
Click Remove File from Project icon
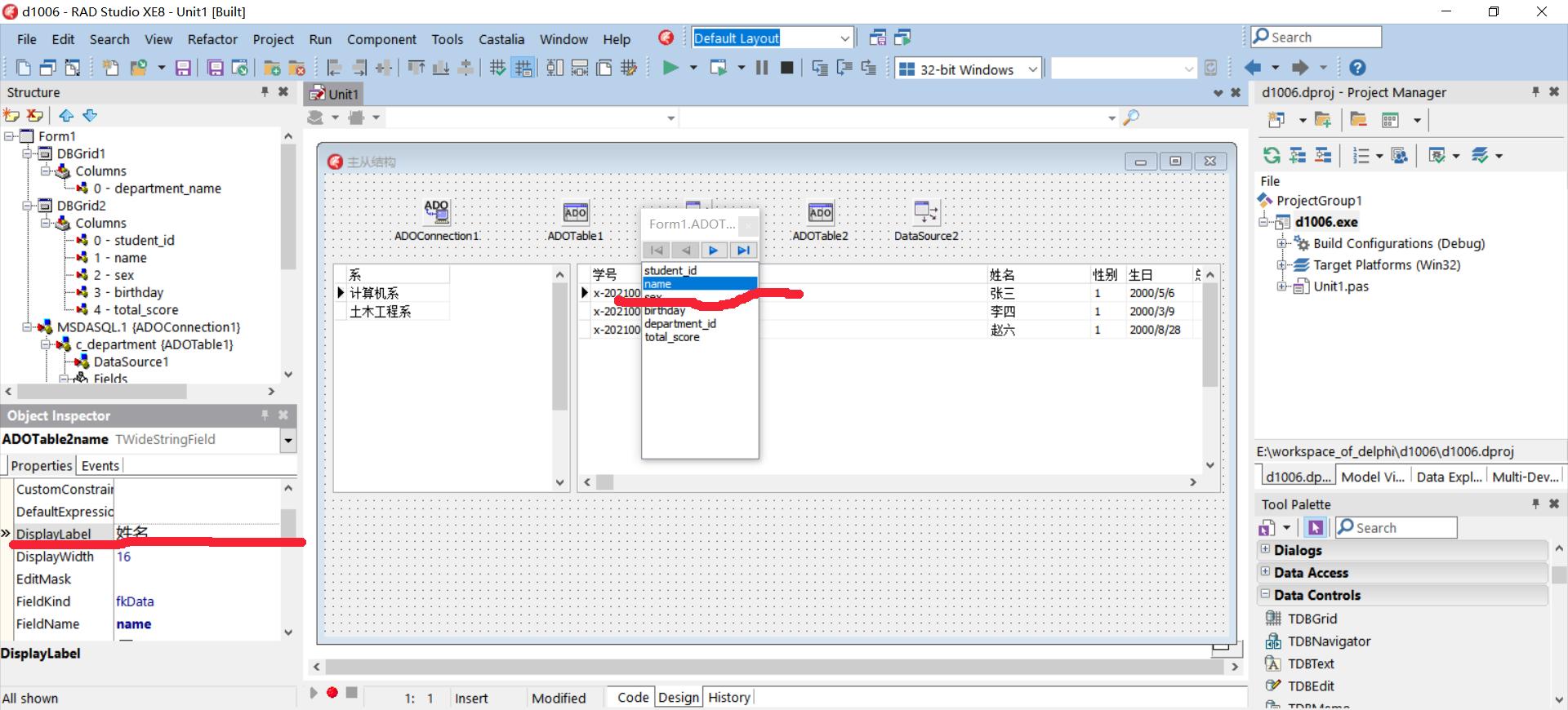[x=296, y=69]
